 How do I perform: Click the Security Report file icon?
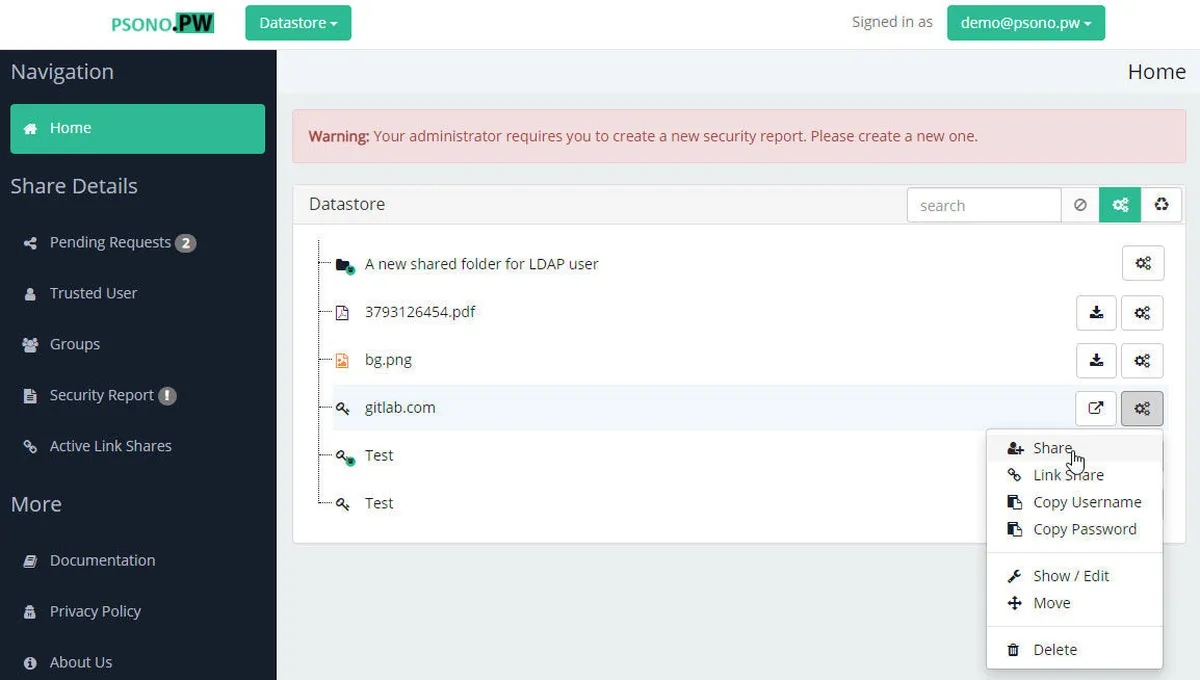pyautogui.click(x=30, y=395)
